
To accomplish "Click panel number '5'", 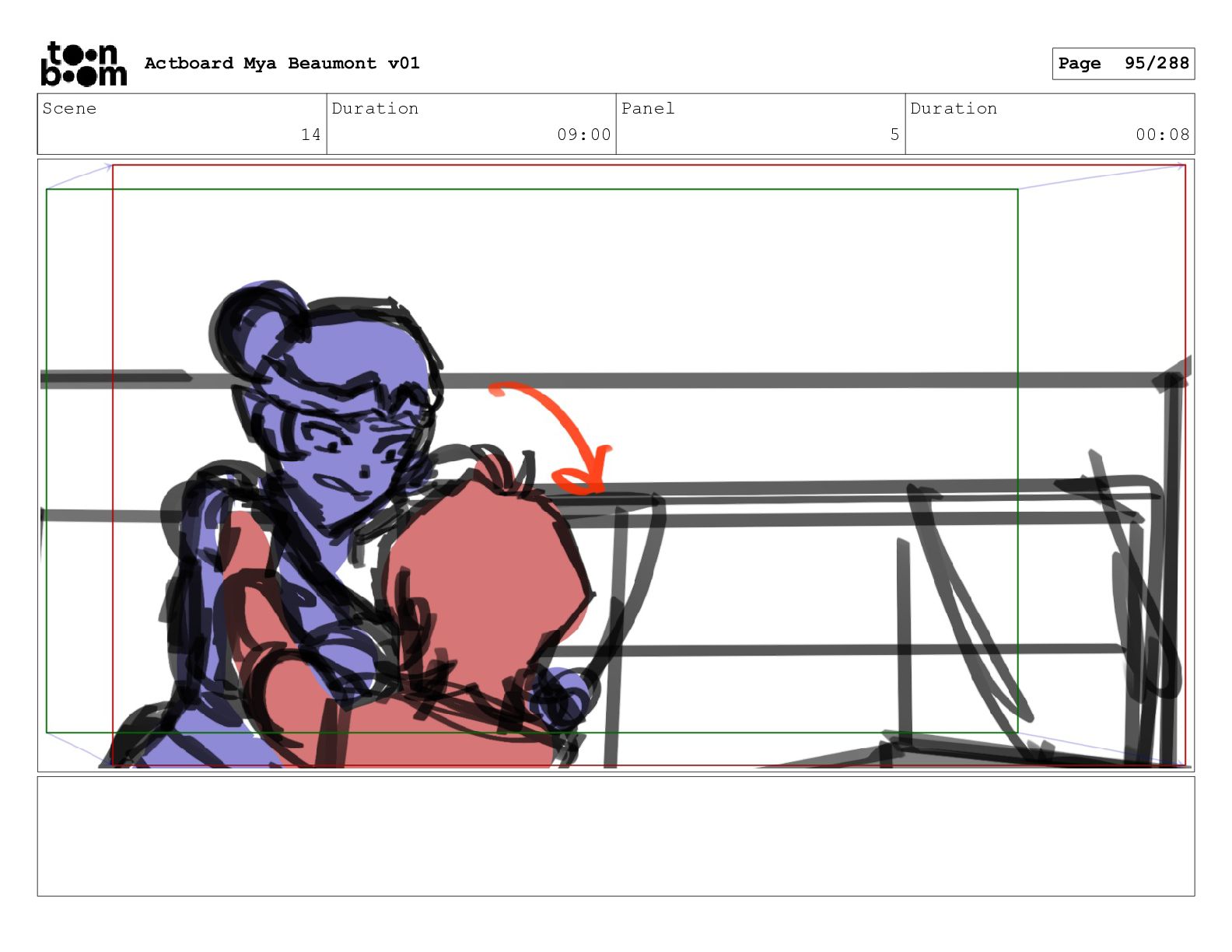I will (x=894, y=135).
